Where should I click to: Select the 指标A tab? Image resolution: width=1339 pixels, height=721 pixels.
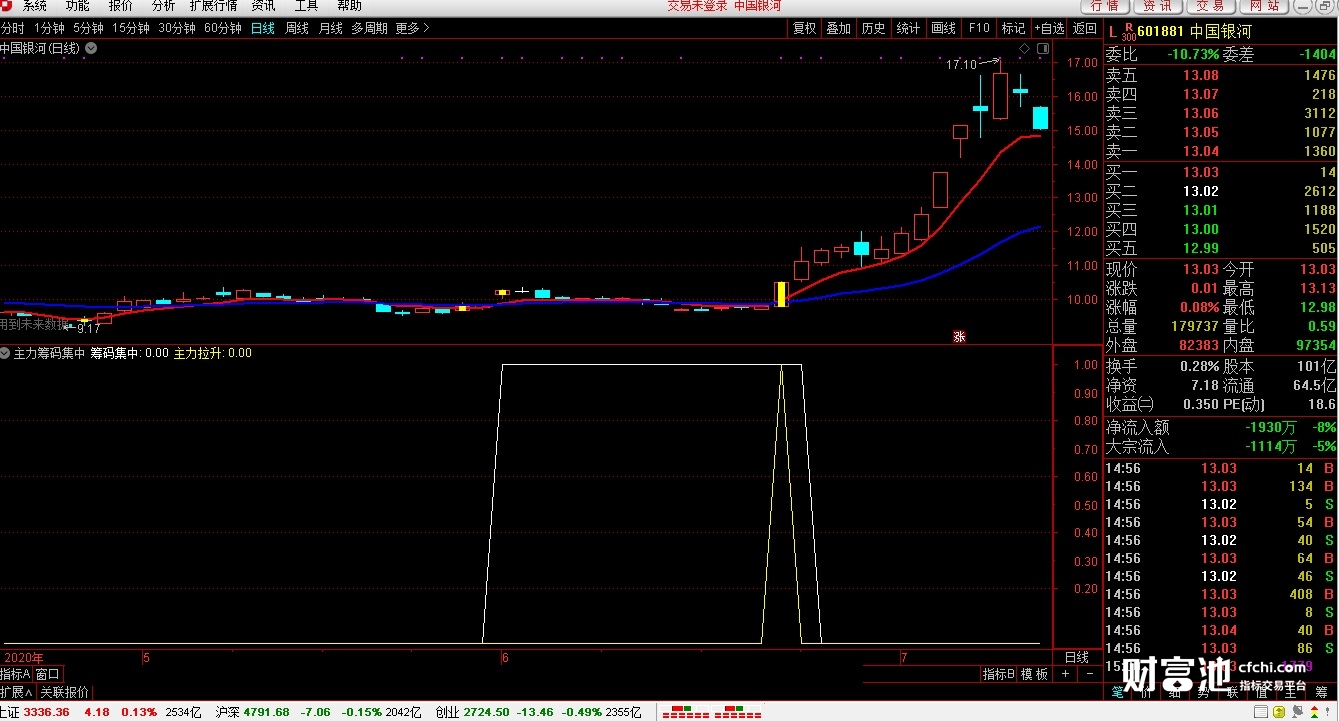(15, 675)
